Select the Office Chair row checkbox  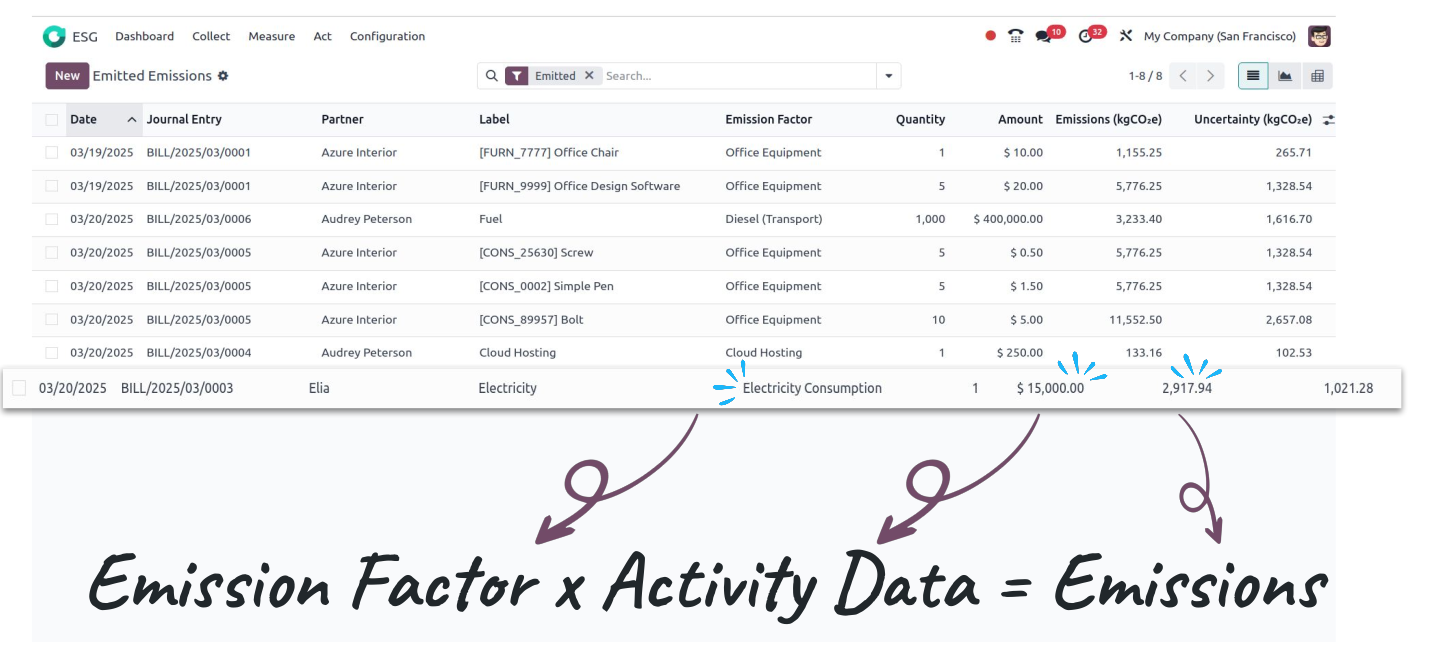pos(52,153)
